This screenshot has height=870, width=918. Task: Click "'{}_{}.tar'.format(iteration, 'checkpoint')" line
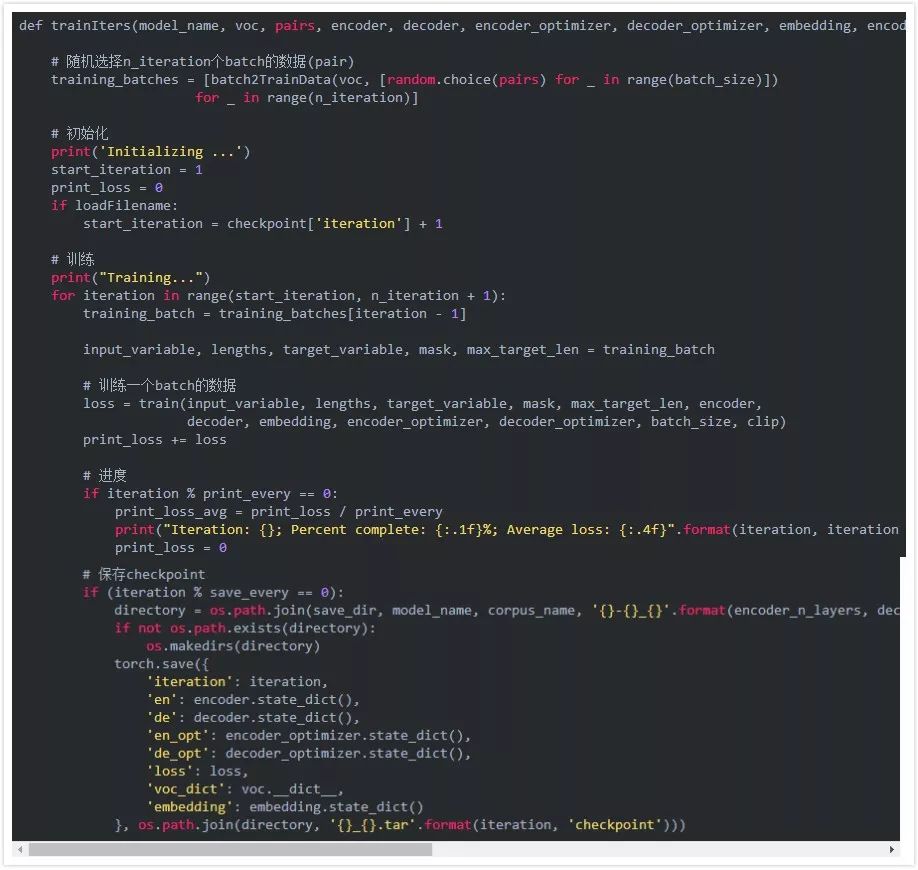coord(400,825)
